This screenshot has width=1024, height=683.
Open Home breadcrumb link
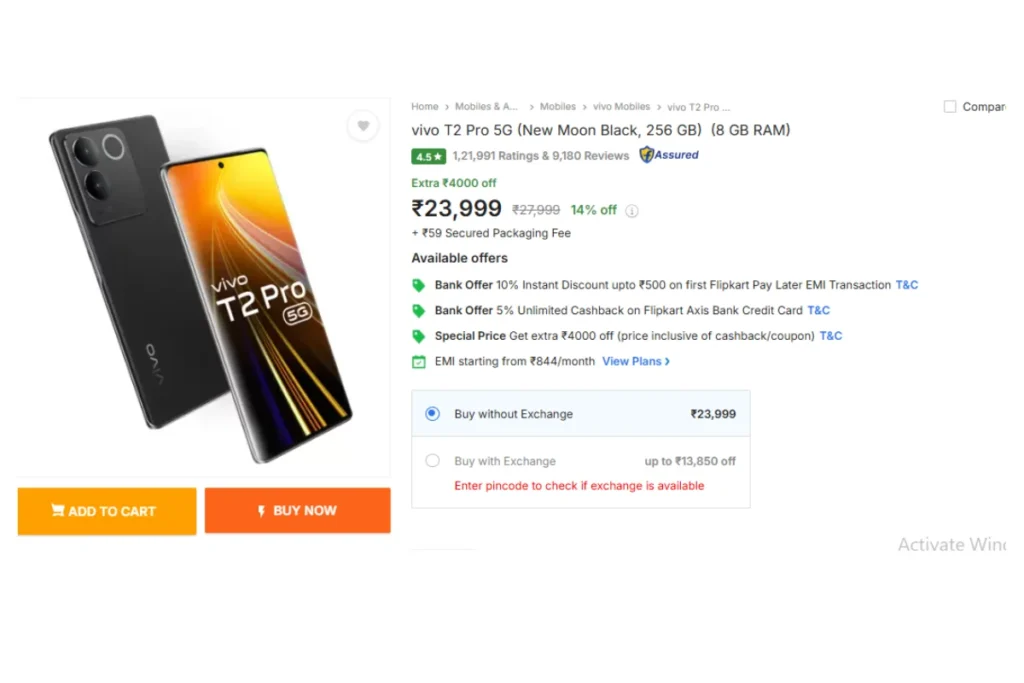point(424,106)
